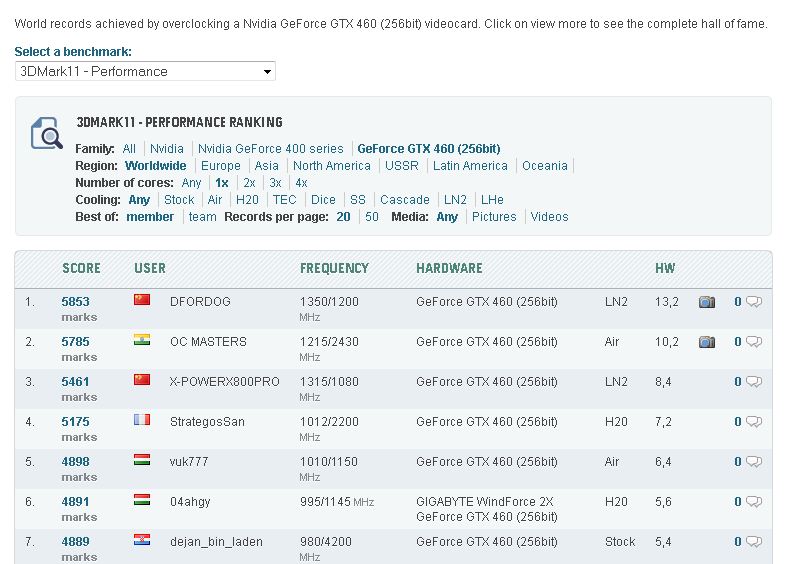Show 50 records per page

371,217
